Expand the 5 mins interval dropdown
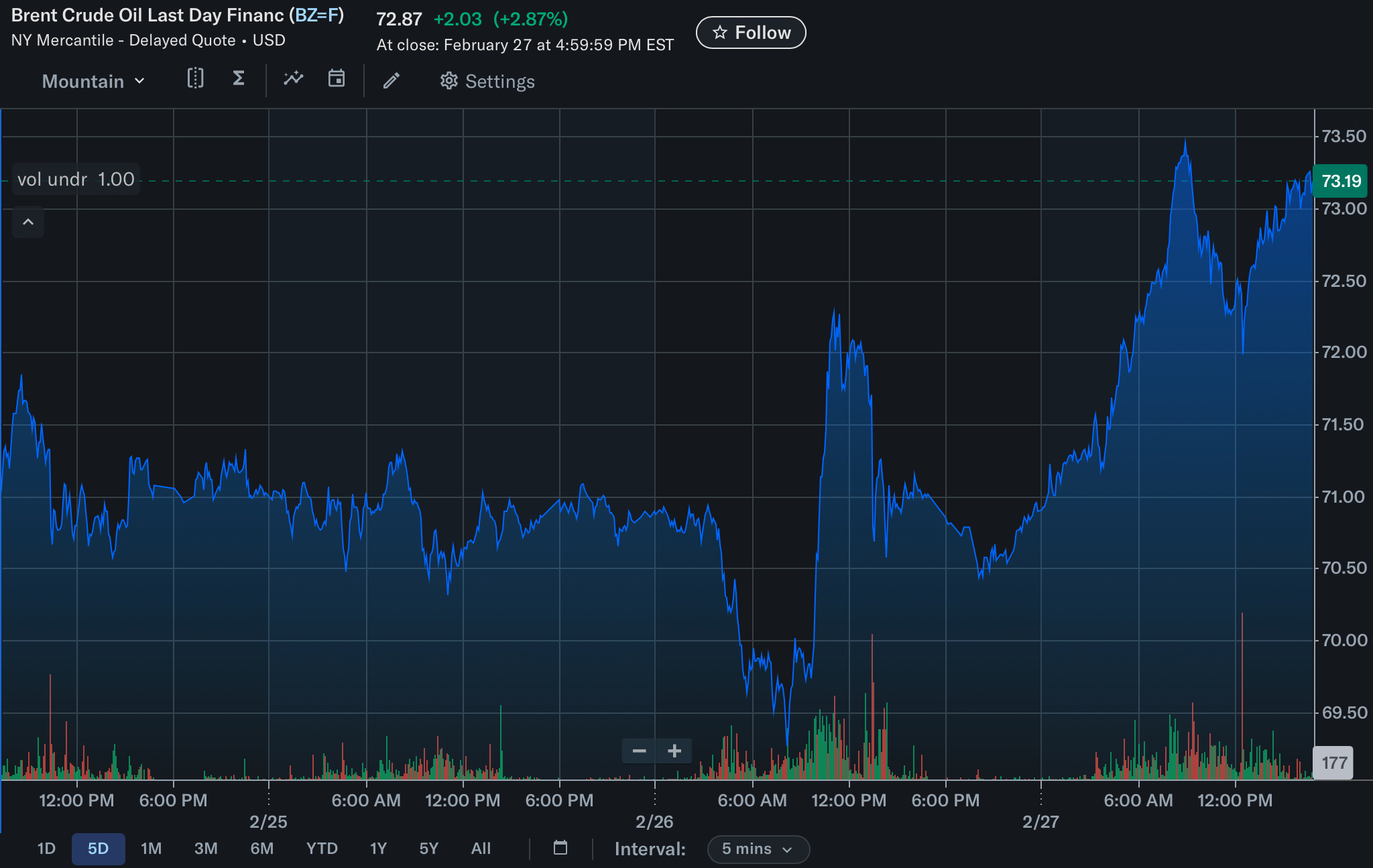 tap(758, 849)
